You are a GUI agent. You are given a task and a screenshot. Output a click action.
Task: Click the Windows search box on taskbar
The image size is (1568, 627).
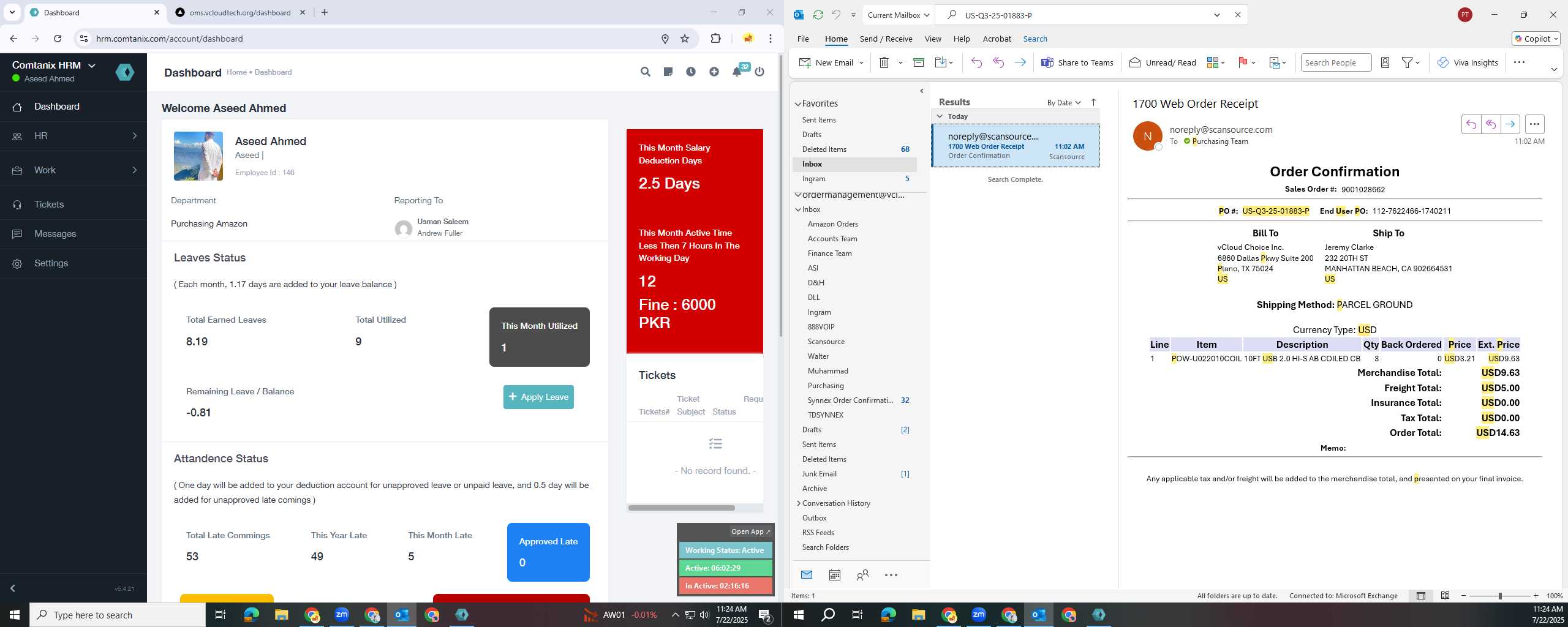[118, 615]
